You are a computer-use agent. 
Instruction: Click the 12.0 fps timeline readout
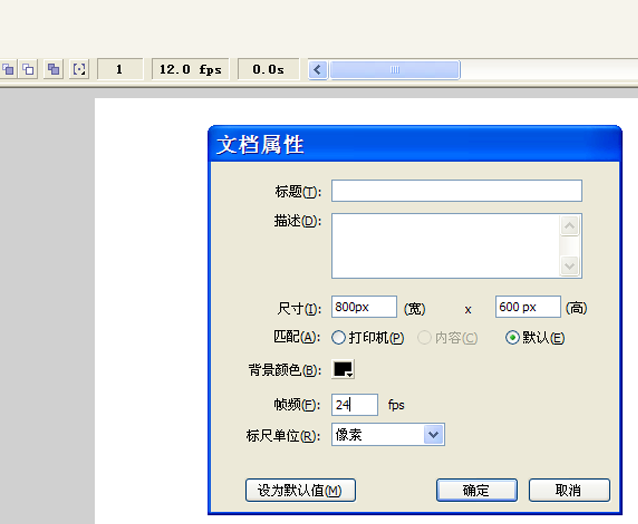pos(190,69)
